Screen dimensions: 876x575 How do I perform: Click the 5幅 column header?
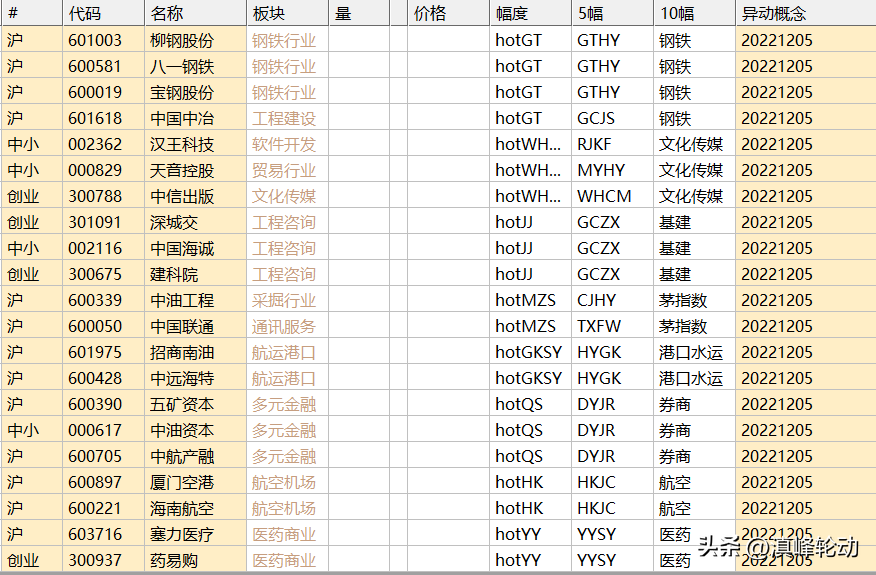coord(612,13)
